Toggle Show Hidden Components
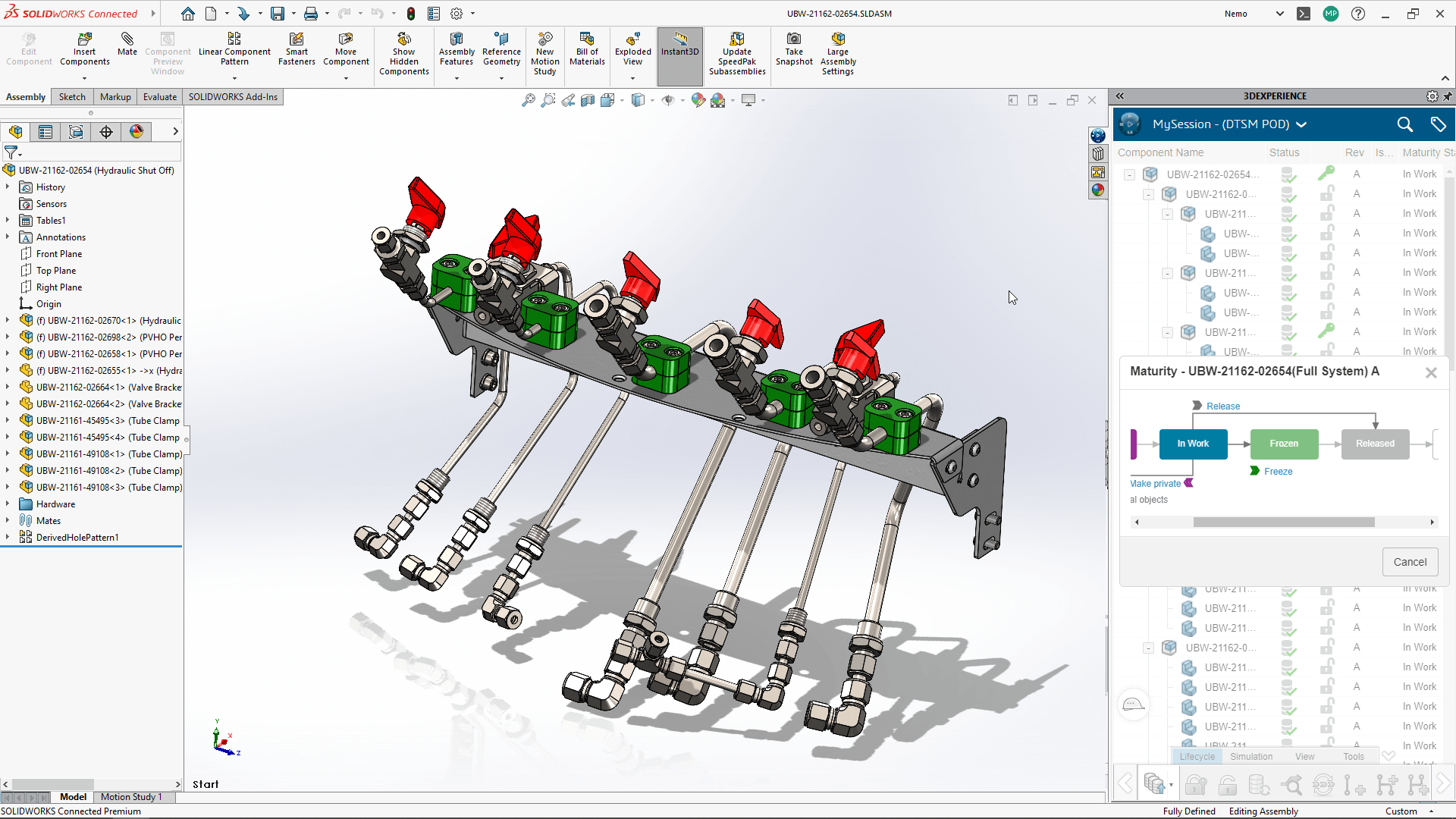The height and width of the screenshot is (819, 1456). coord(403,53)
